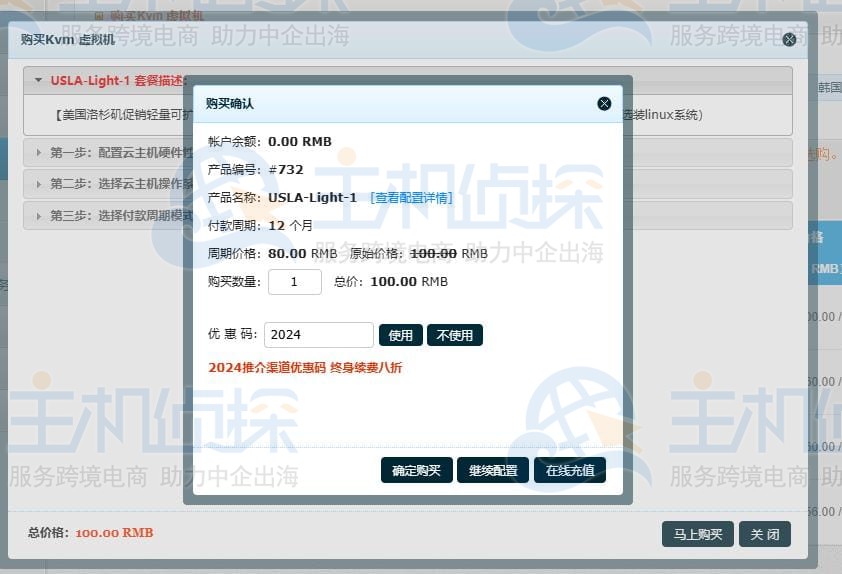Focus the 优惠码 coupon code field
The height and width of the screenshot is (574, 842).
click(x=319, y=335)
